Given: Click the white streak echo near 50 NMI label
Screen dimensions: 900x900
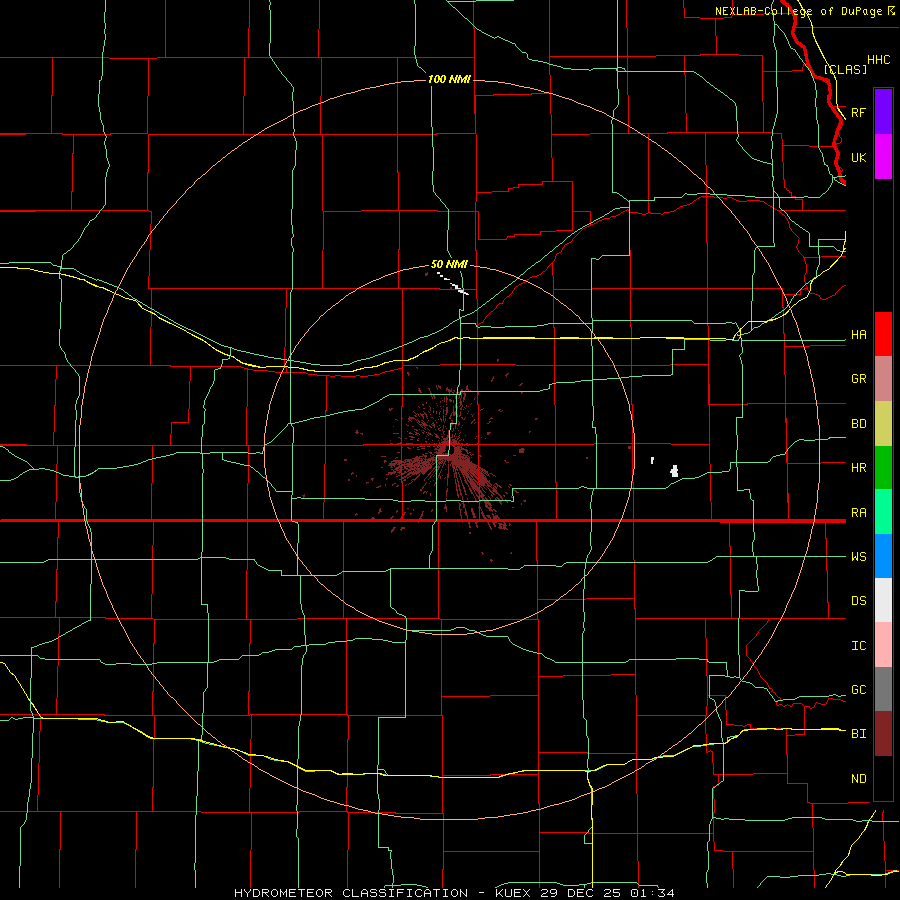Looking at the screenshot, I should pos(454,284).
